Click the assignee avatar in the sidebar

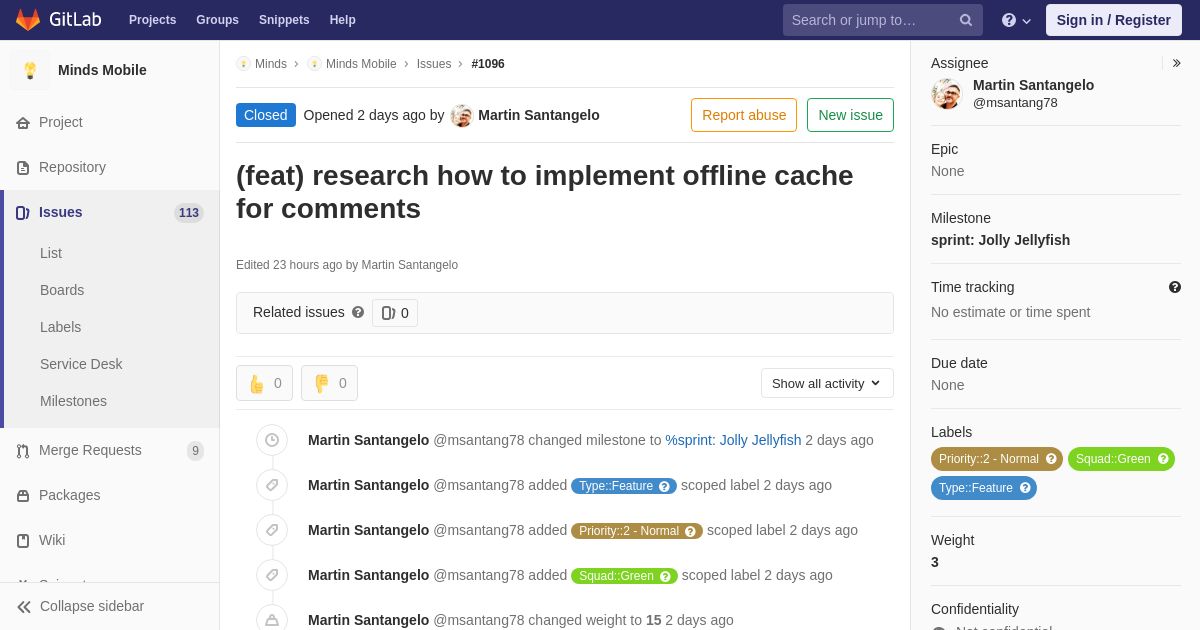pyautogui.click(x=946, y=94)
